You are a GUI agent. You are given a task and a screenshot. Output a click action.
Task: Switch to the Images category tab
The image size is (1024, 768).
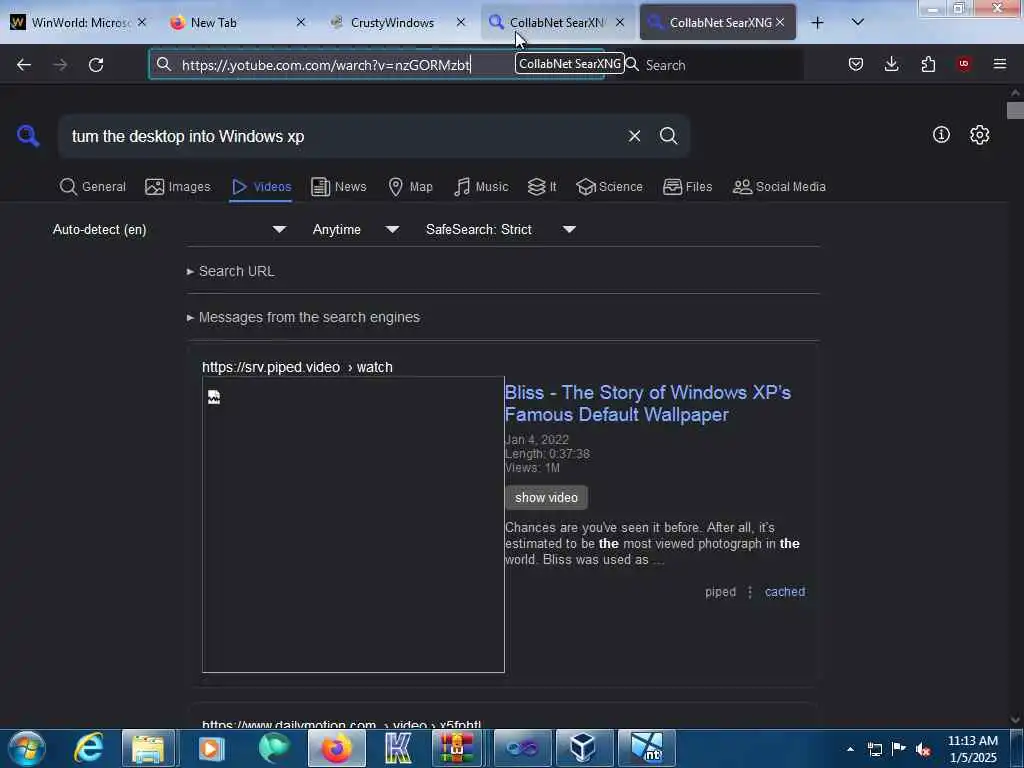coord(178,187)
